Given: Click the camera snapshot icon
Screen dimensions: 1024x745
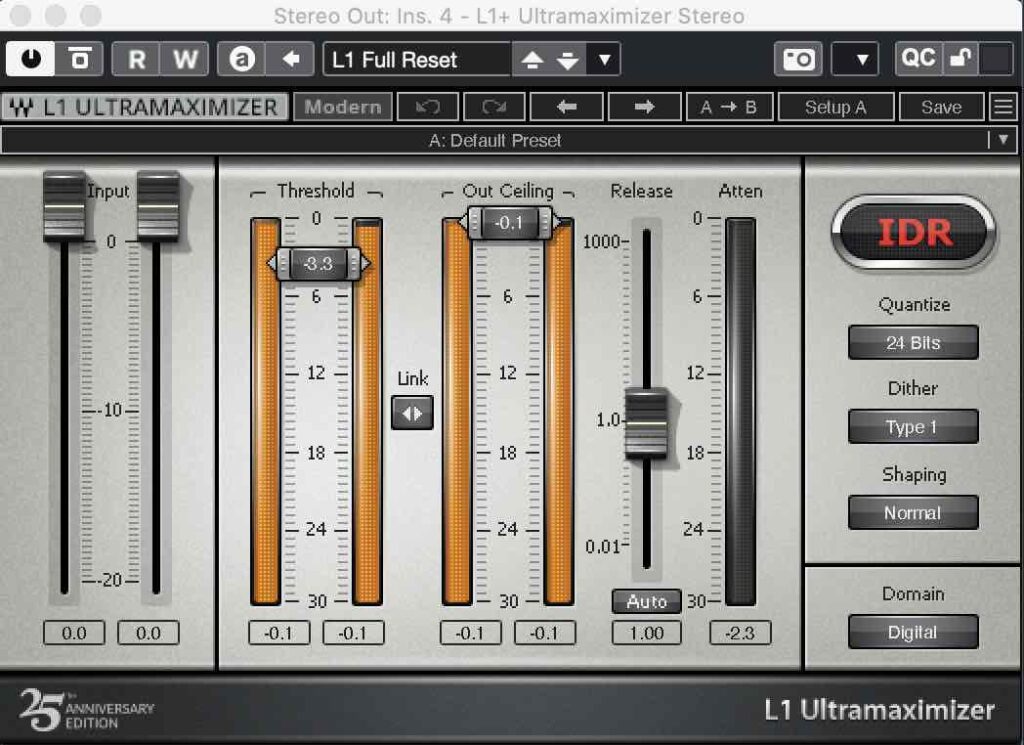Looking at the screenshot, I should 798,59.
